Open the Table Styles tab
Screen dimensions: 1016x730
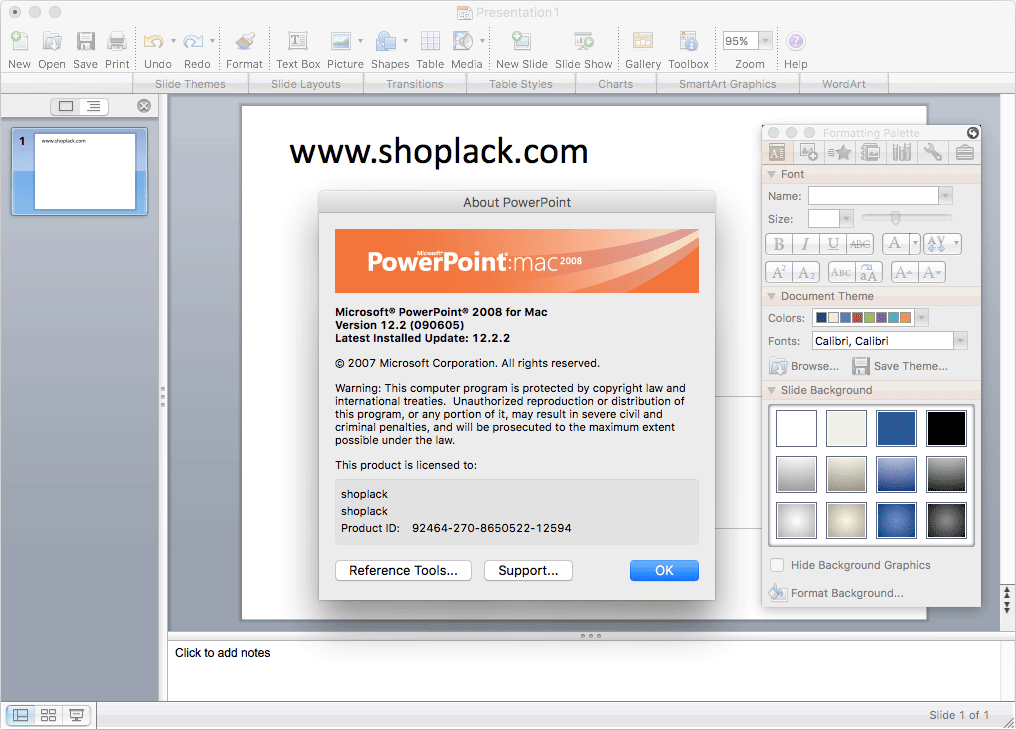521,84
